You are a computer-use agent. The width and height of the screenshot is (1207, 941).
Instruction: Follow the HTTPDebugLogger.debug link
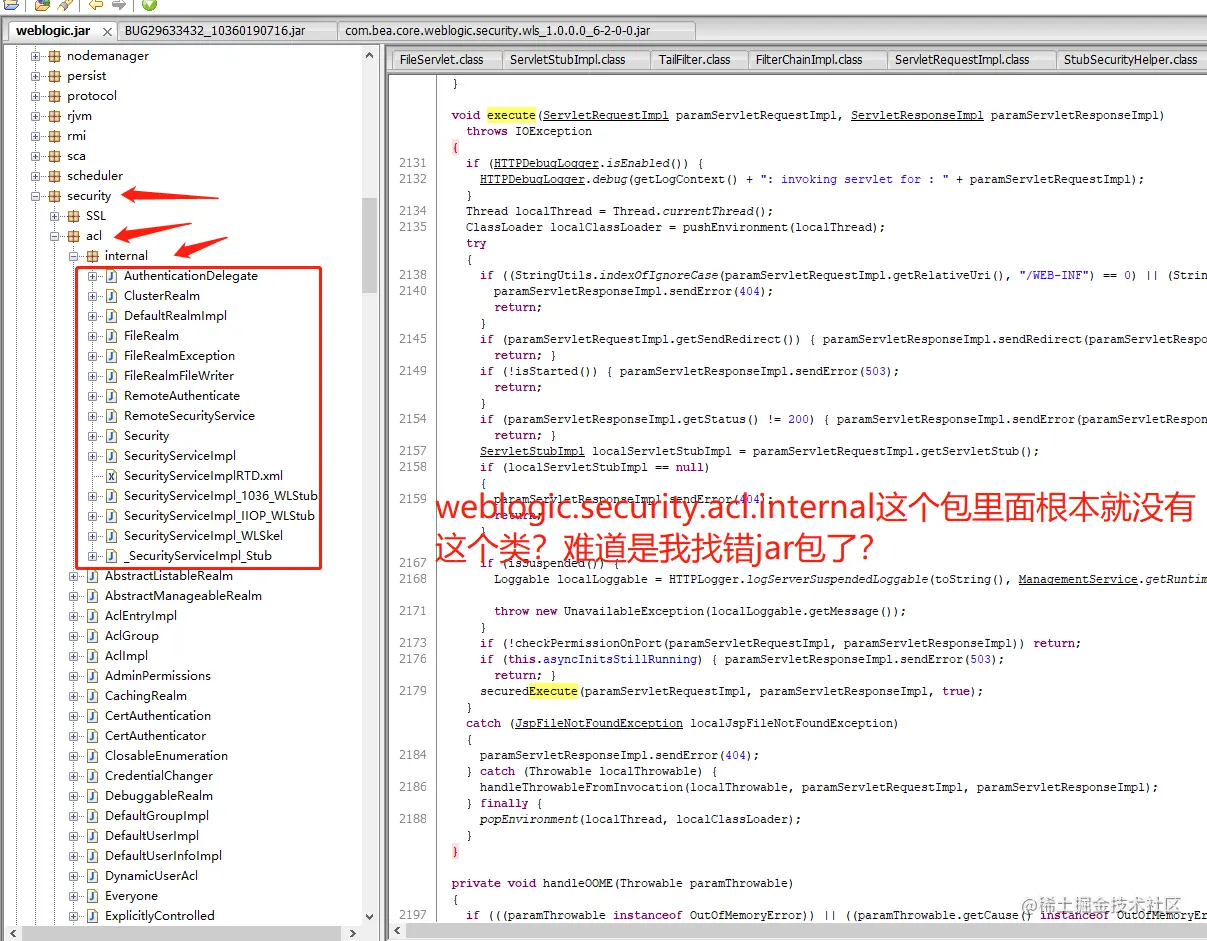(x=533, y=179)
